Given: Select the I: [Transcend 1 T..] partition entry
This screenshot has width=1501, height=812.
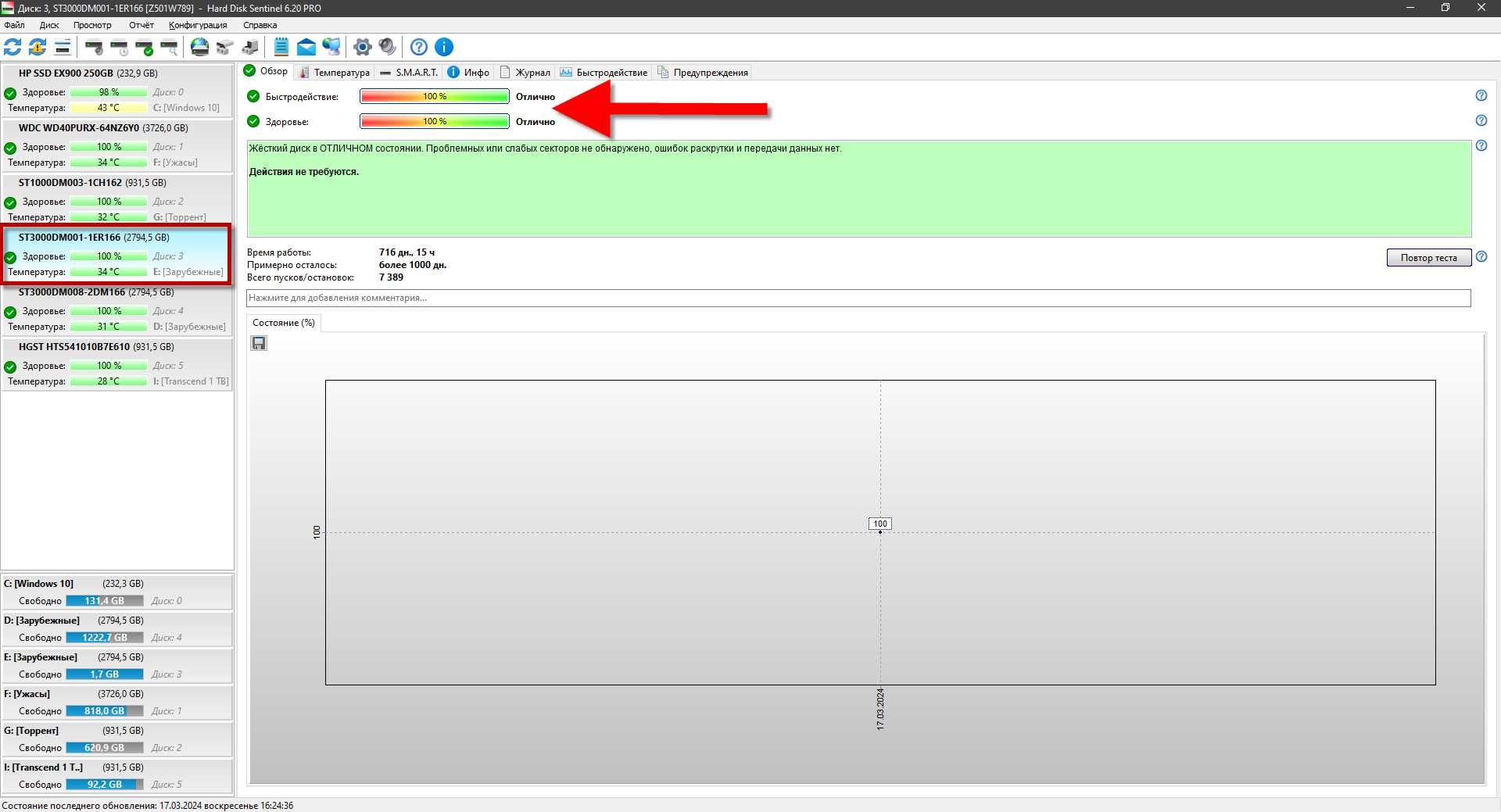Looking at the screenshot, I should 117,775.
